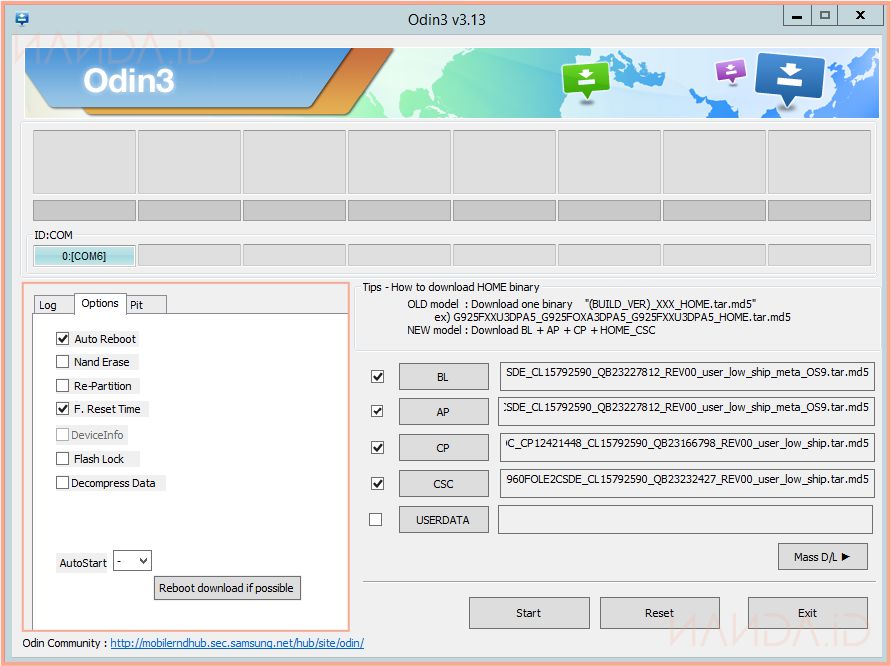The image size is (891, 666).
Task: Open the AutoStart dropdown
Action: pyautogui.click(x=132, y=562)
